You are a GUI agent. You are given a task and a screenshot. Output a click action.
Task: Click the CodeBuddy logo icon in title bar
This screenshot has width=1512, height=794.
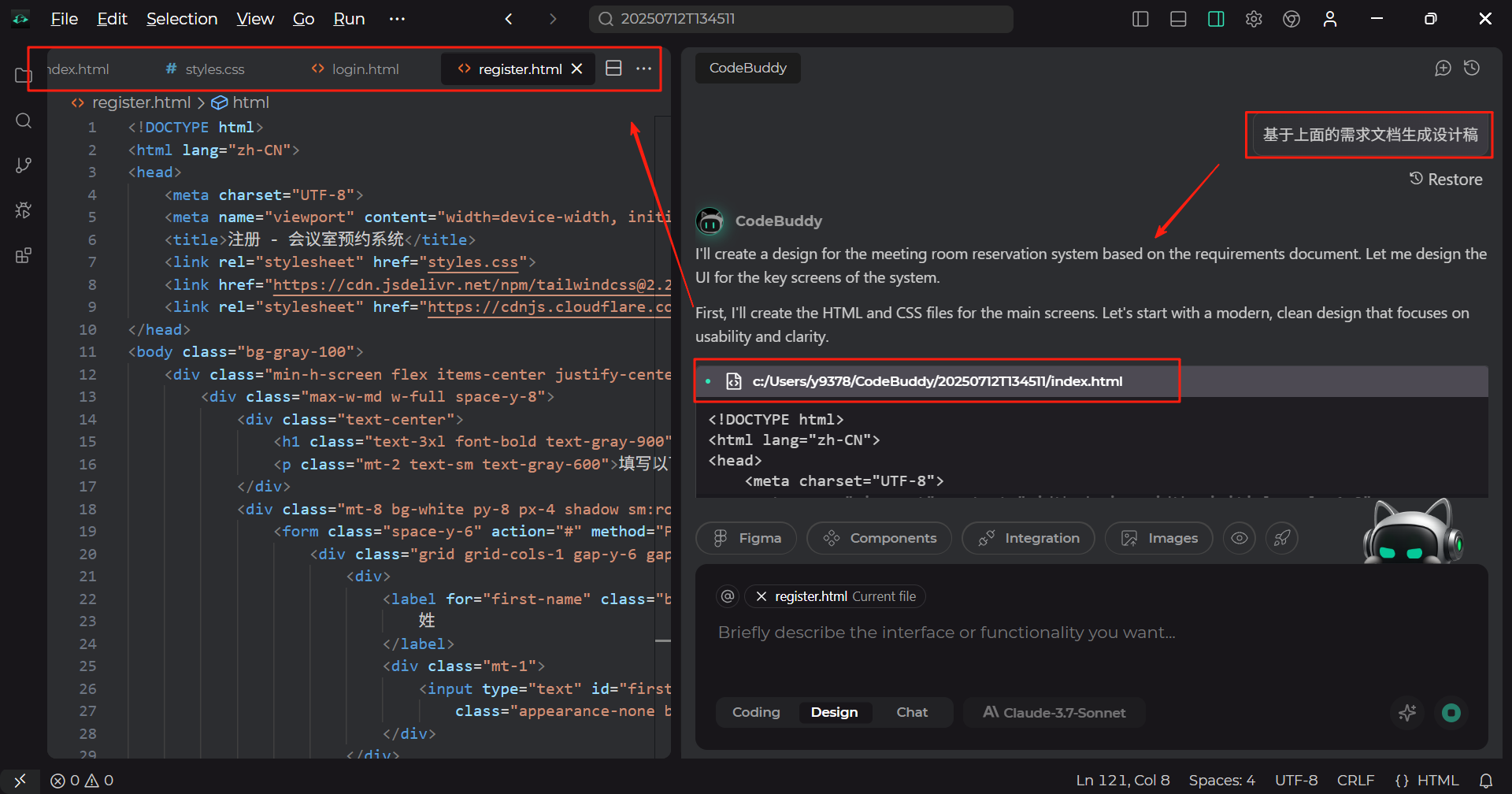pos(1291,19)
